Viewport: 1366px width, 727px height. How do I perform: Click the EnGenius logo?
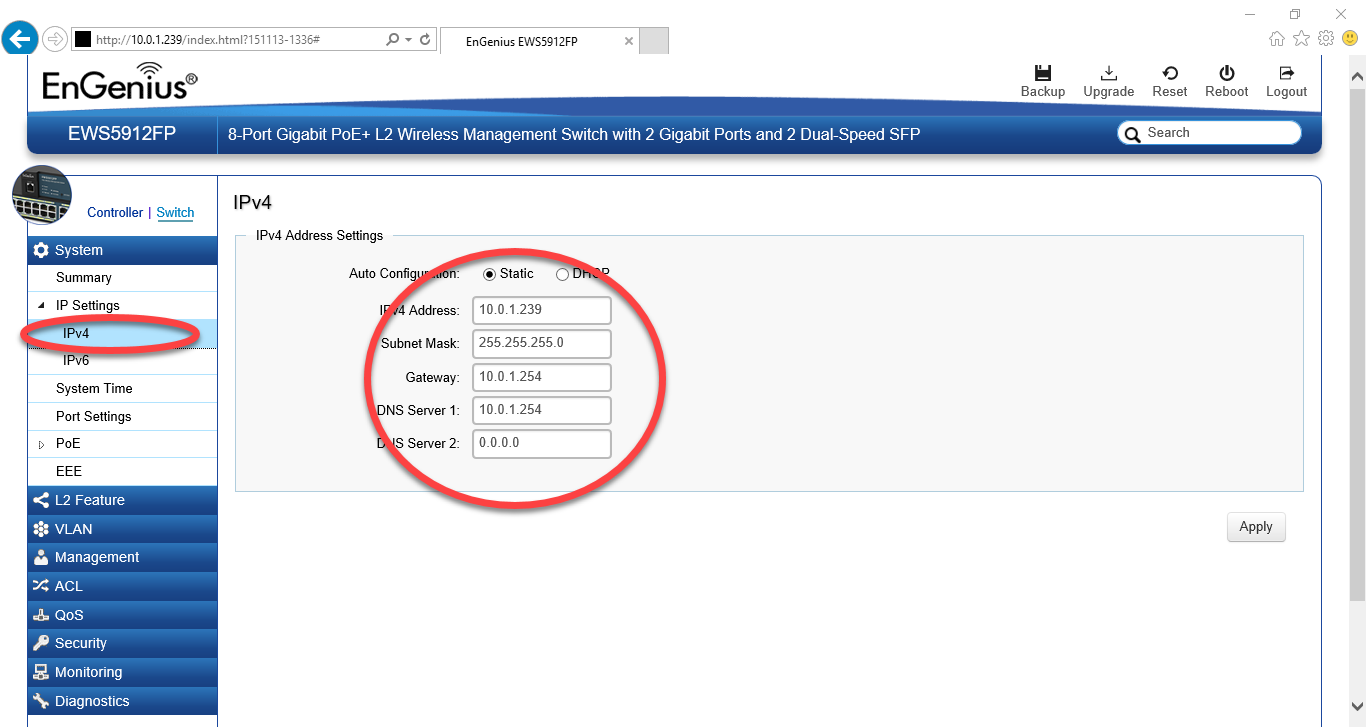point(120,82)
